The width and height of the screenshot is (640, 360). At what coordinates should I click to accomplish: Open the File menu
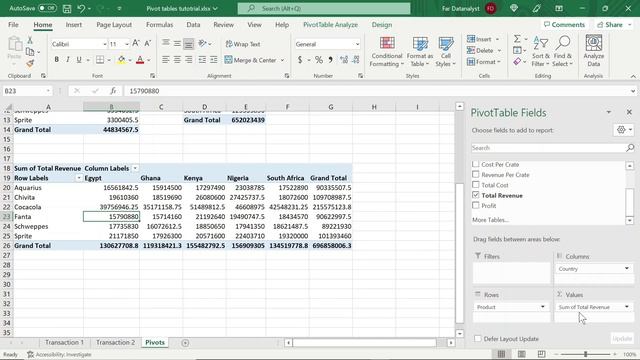click(13, 24)
